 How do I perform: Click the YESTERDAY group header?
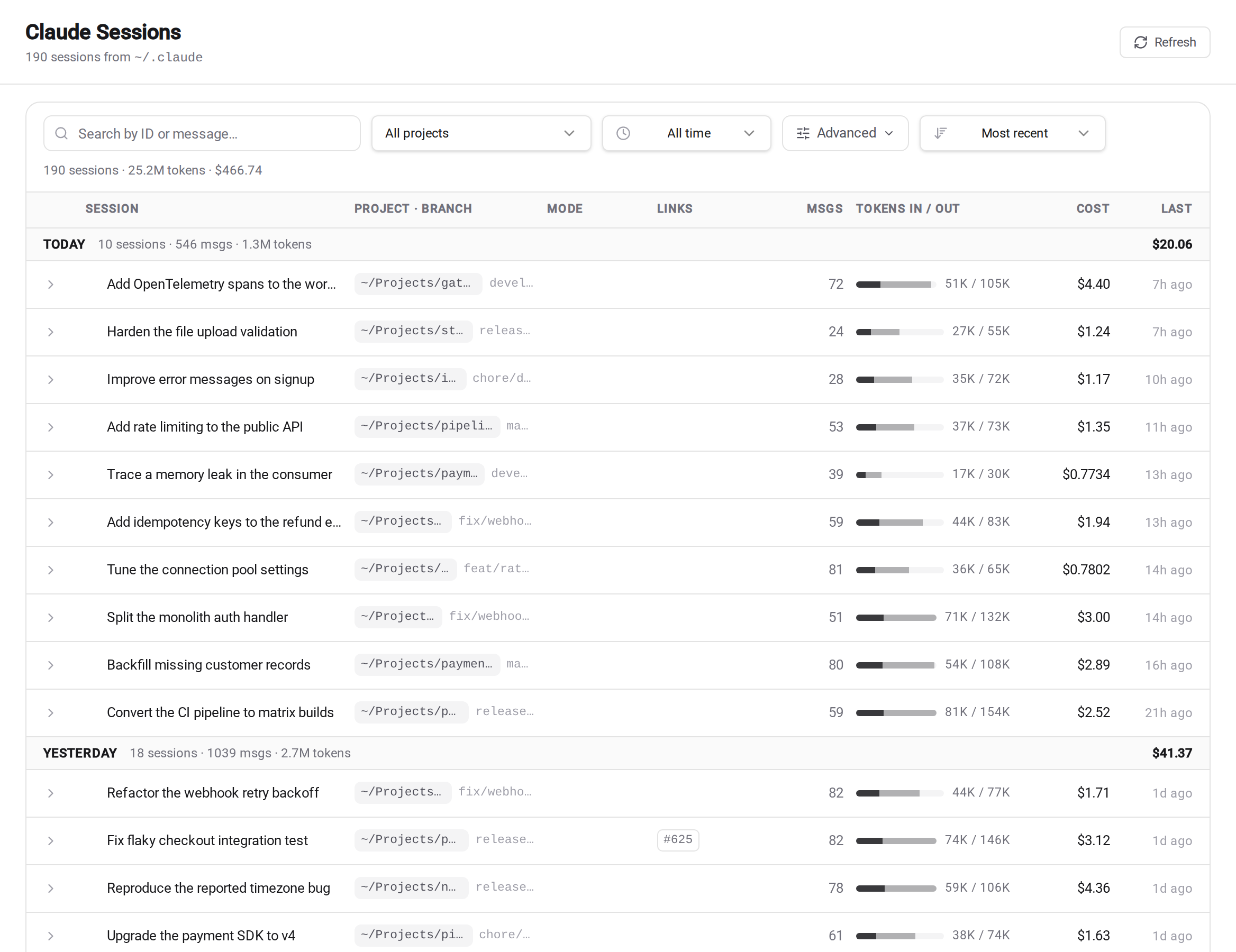617,753
